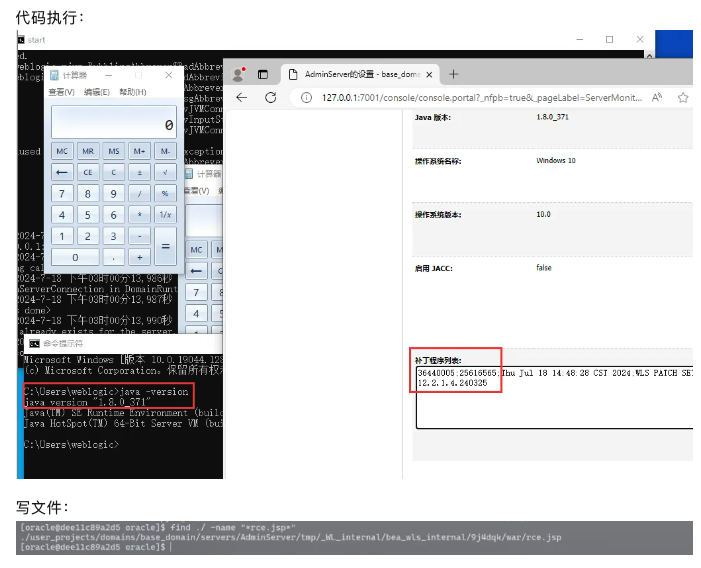Close the AdminServer browser tab

click(428, 74)
